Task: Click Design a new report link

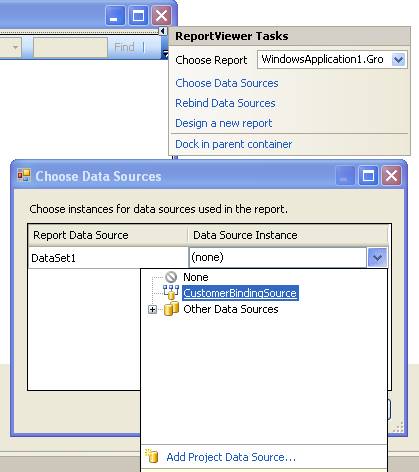Action: (x=224, y=123)
